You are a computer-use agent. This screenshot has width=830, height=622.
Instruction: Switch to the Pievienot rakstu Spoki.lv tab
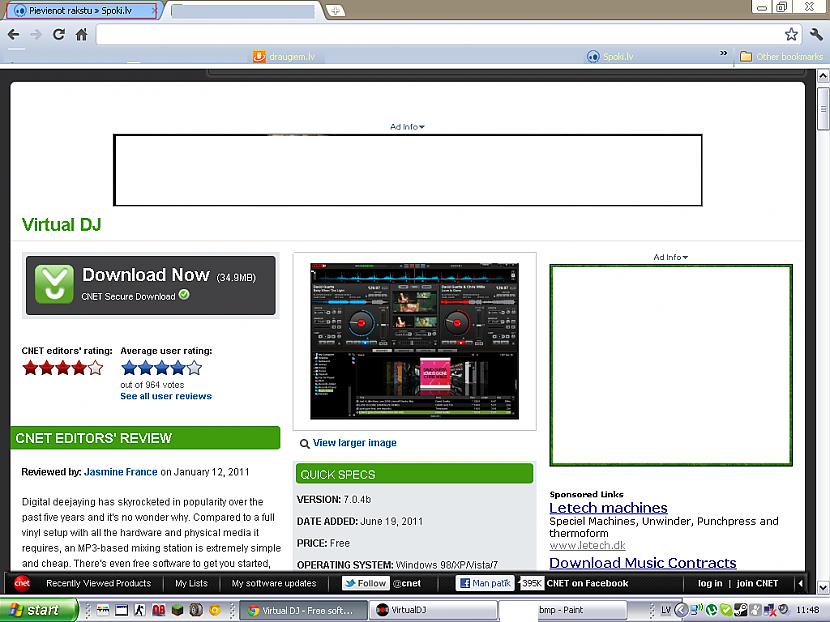[81, 11]
